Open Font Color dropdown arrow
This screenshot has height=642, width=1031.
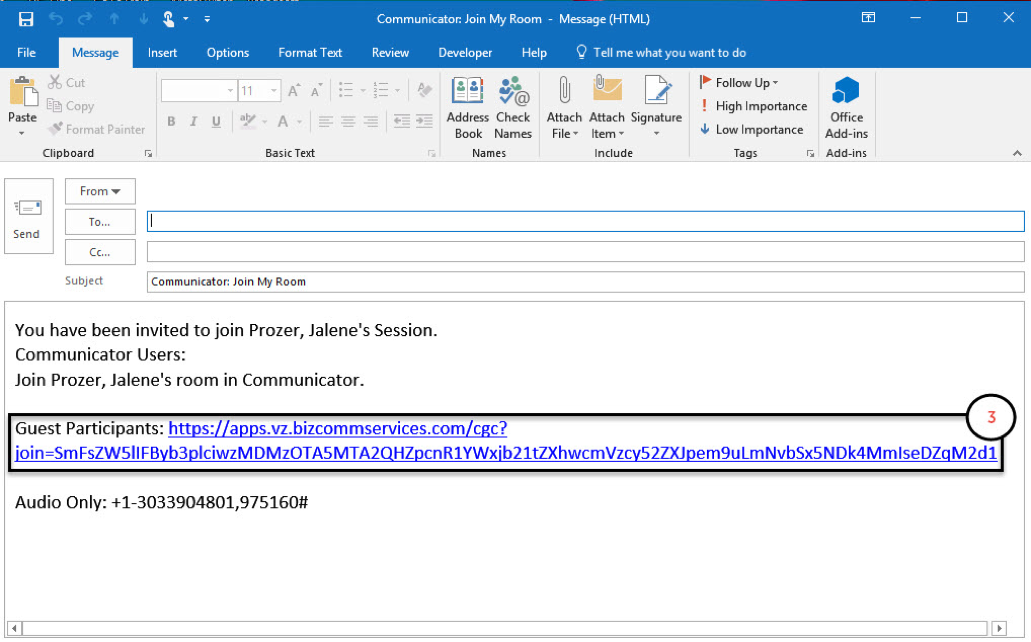pos(299,122)
